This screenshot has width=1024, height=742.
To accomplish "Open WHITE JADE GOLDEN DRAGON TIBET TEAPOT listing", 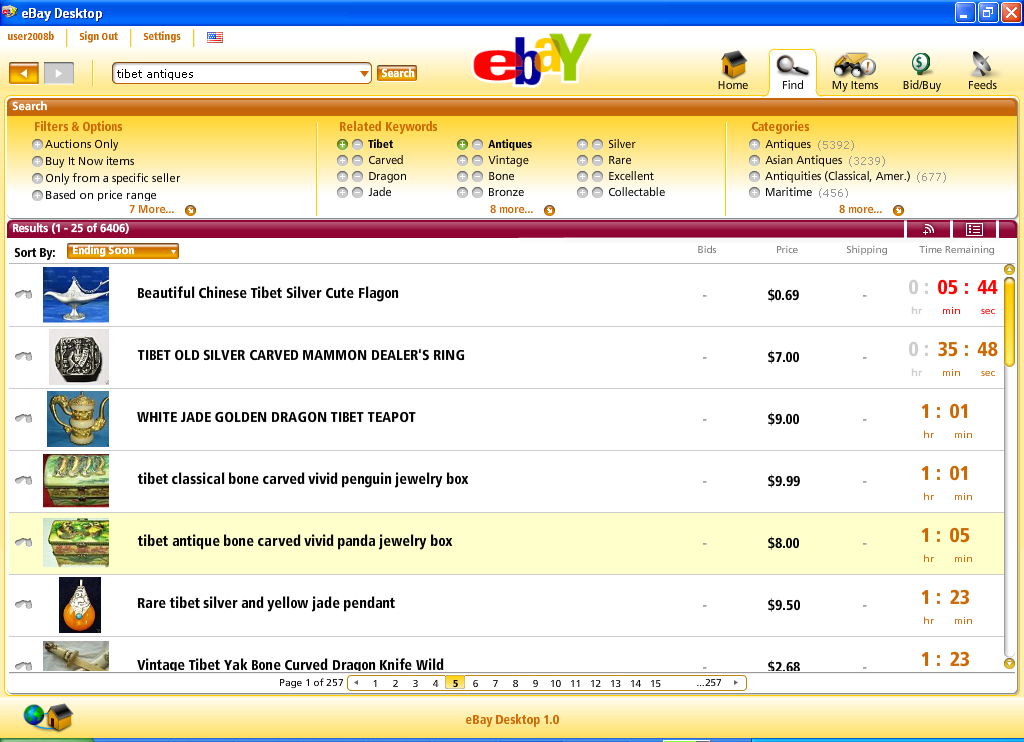I will tap(276, 417).
